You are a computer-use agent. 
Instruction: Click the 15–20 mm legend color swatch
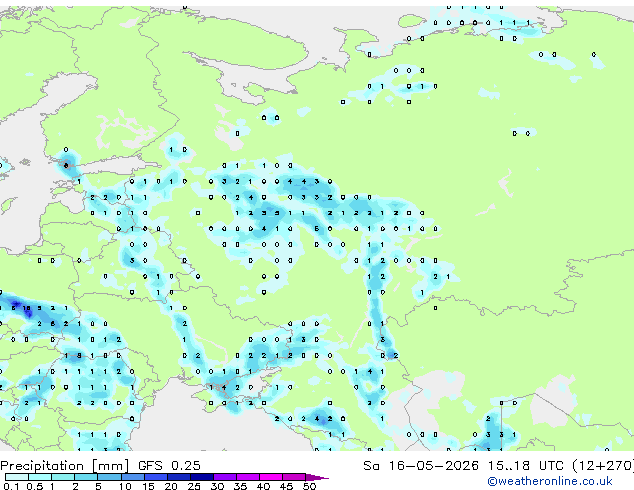tap(156, 477)
